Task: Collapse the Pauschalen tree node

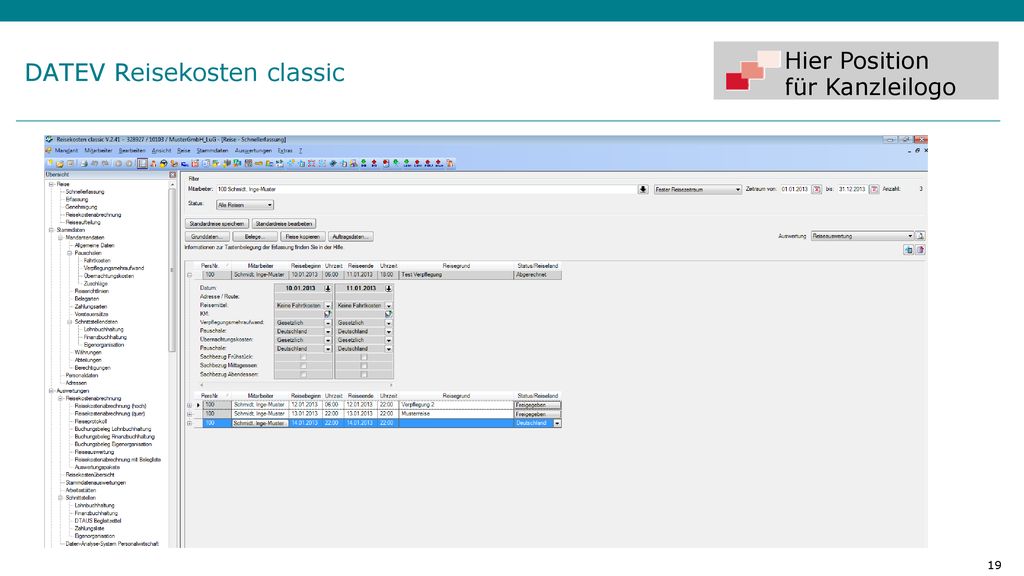Action: [69, 253]
